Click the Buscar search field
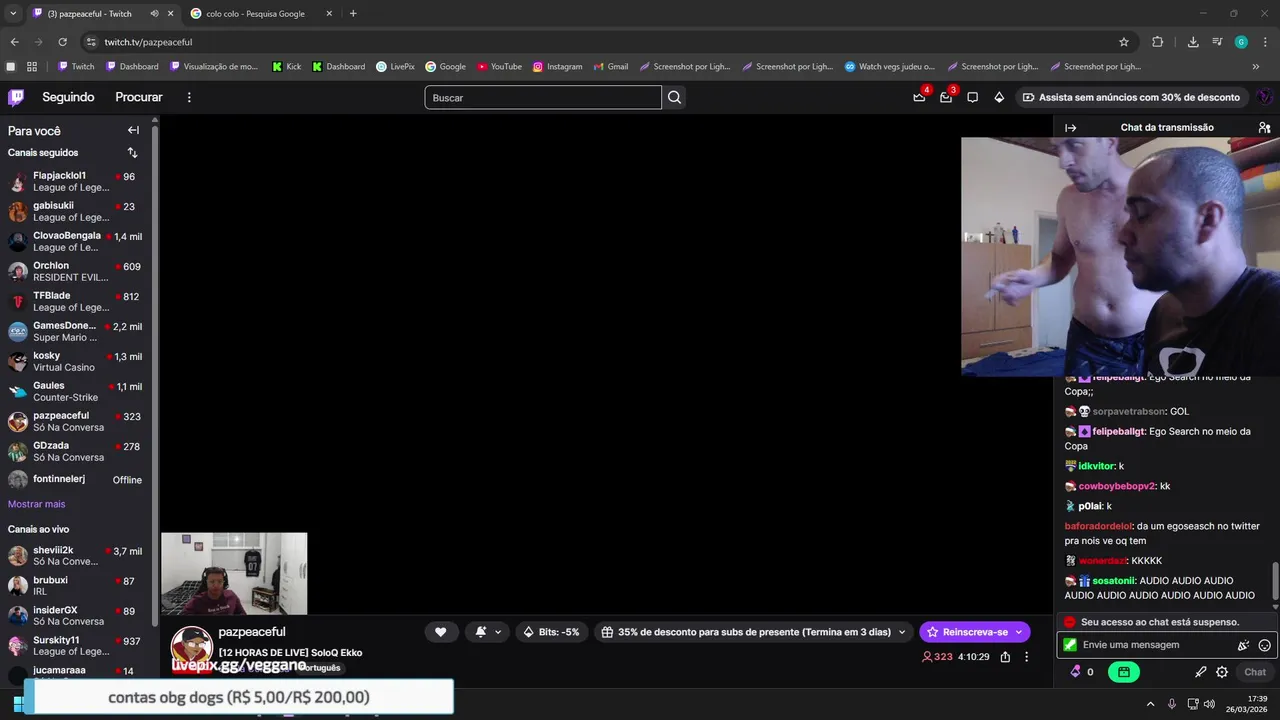Screen dimensions: 1280x720 (x=543, y=97)
